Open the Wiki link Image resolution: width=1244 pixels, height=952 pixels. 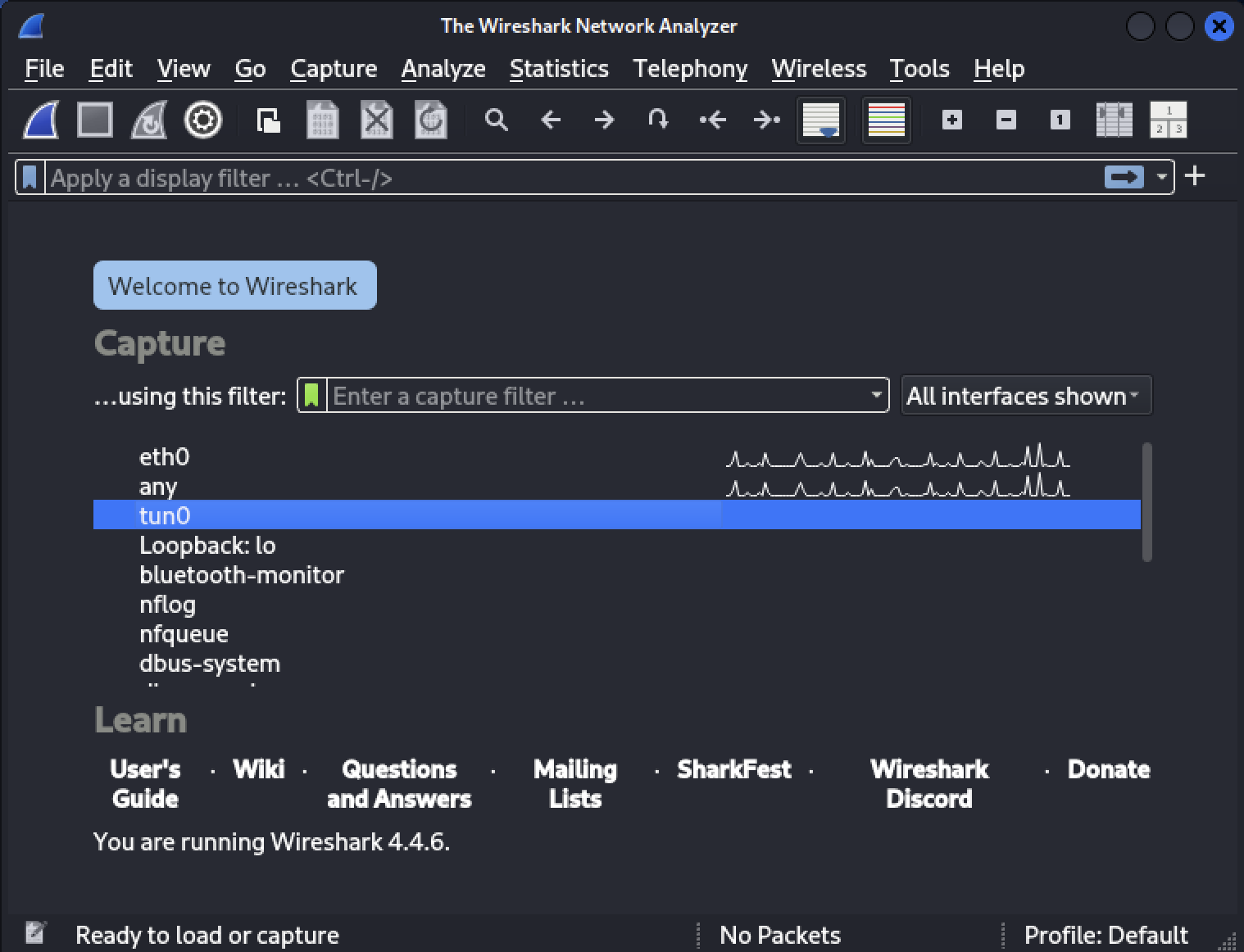[x=259, y=768]
